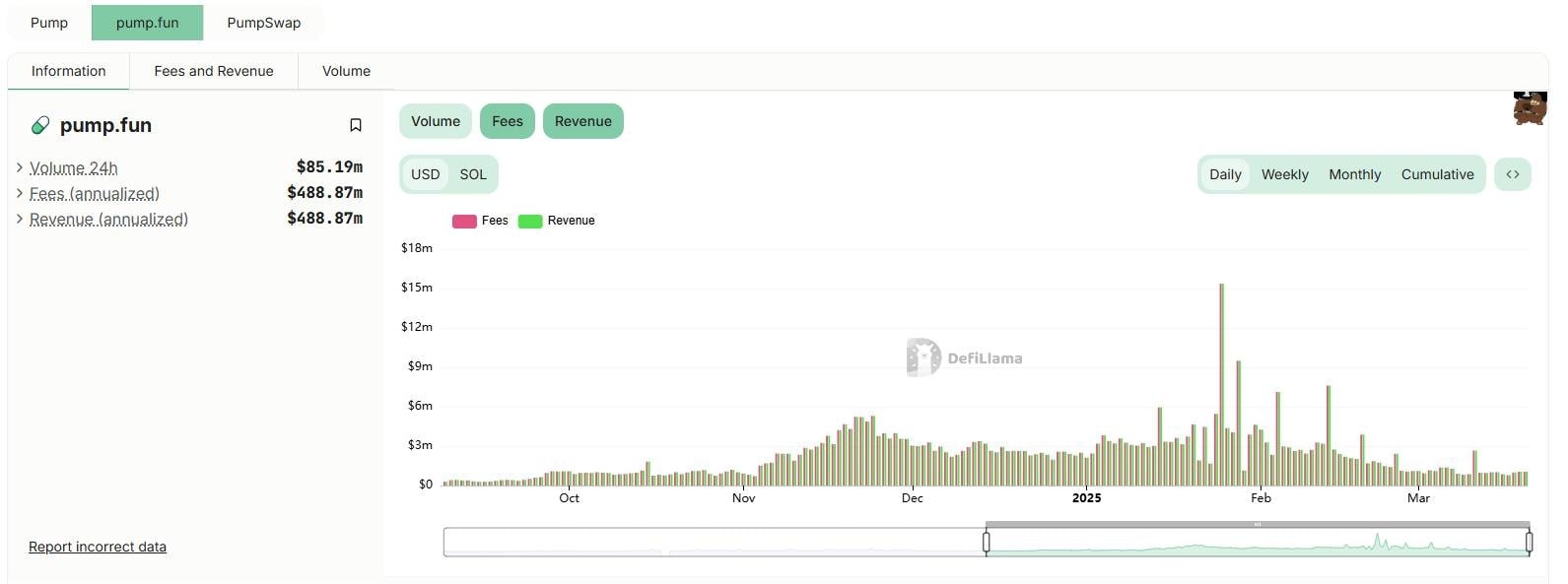Click the Revenue green legend swatch
1568x584 pixels.
(530, 221)
